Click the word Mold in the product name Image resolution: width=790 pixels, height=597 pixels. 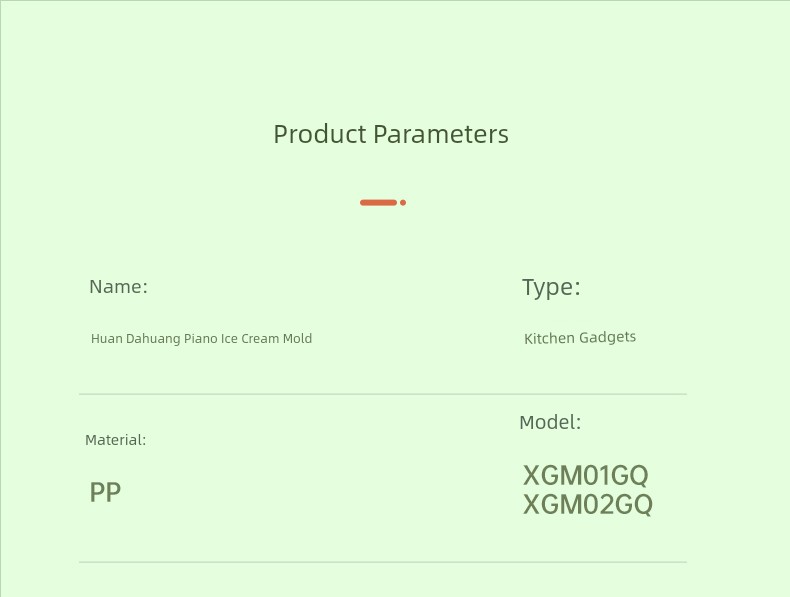(x=297, y=339)
